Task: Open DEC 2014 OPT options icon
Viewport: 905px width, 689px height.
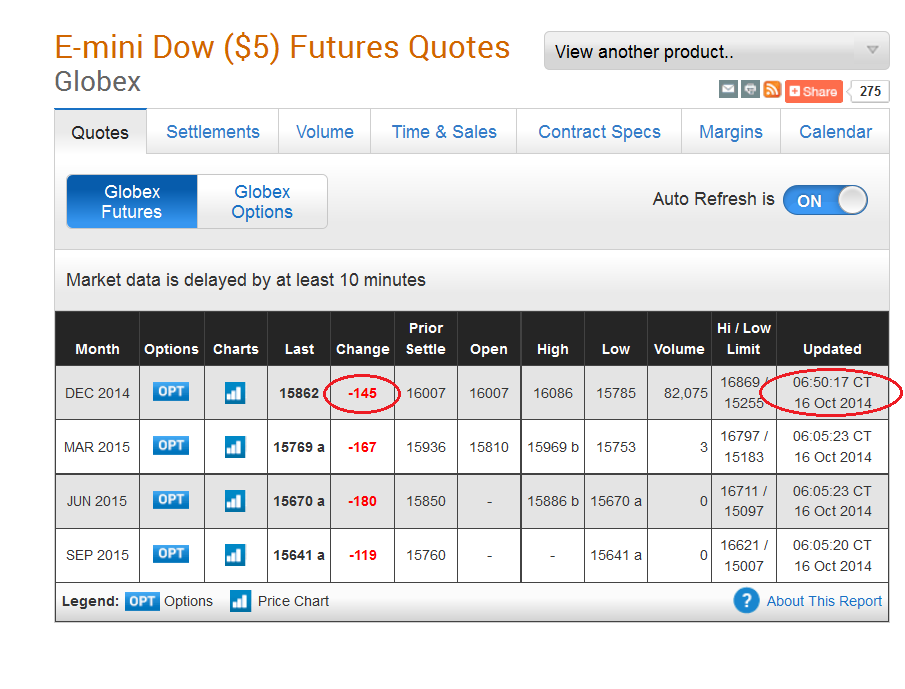Action: (x=171, y=391)
